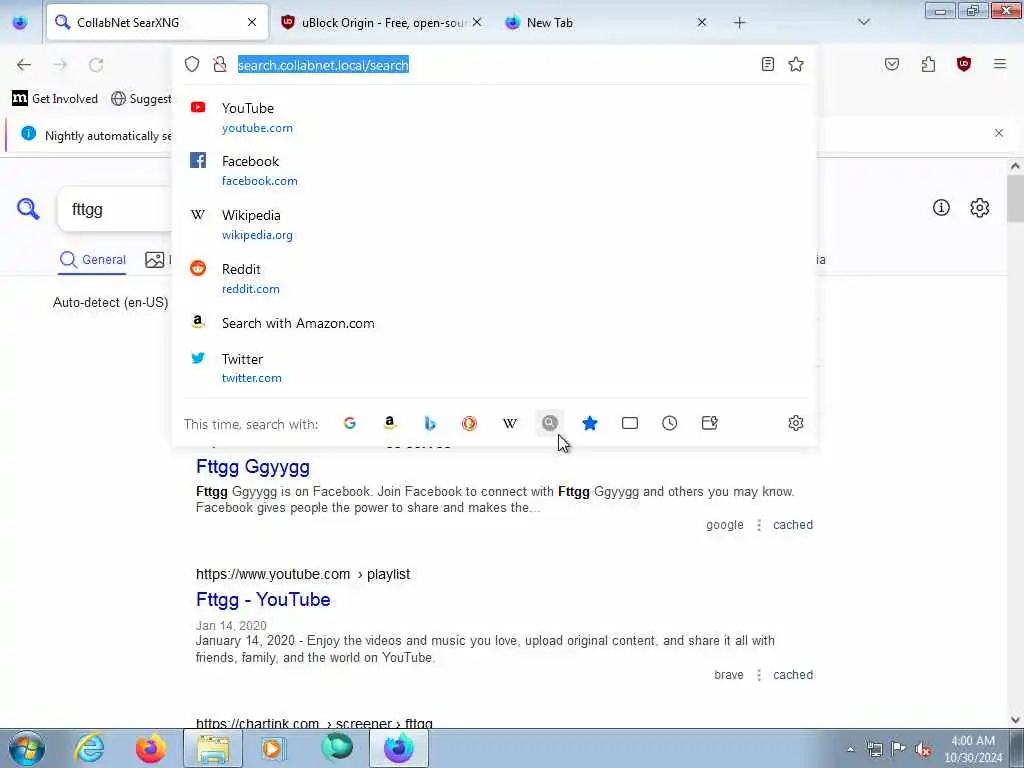Choose Reddit suggestion in urlbar
This screenshot has height=768, width=1024.
coord(493,279)
